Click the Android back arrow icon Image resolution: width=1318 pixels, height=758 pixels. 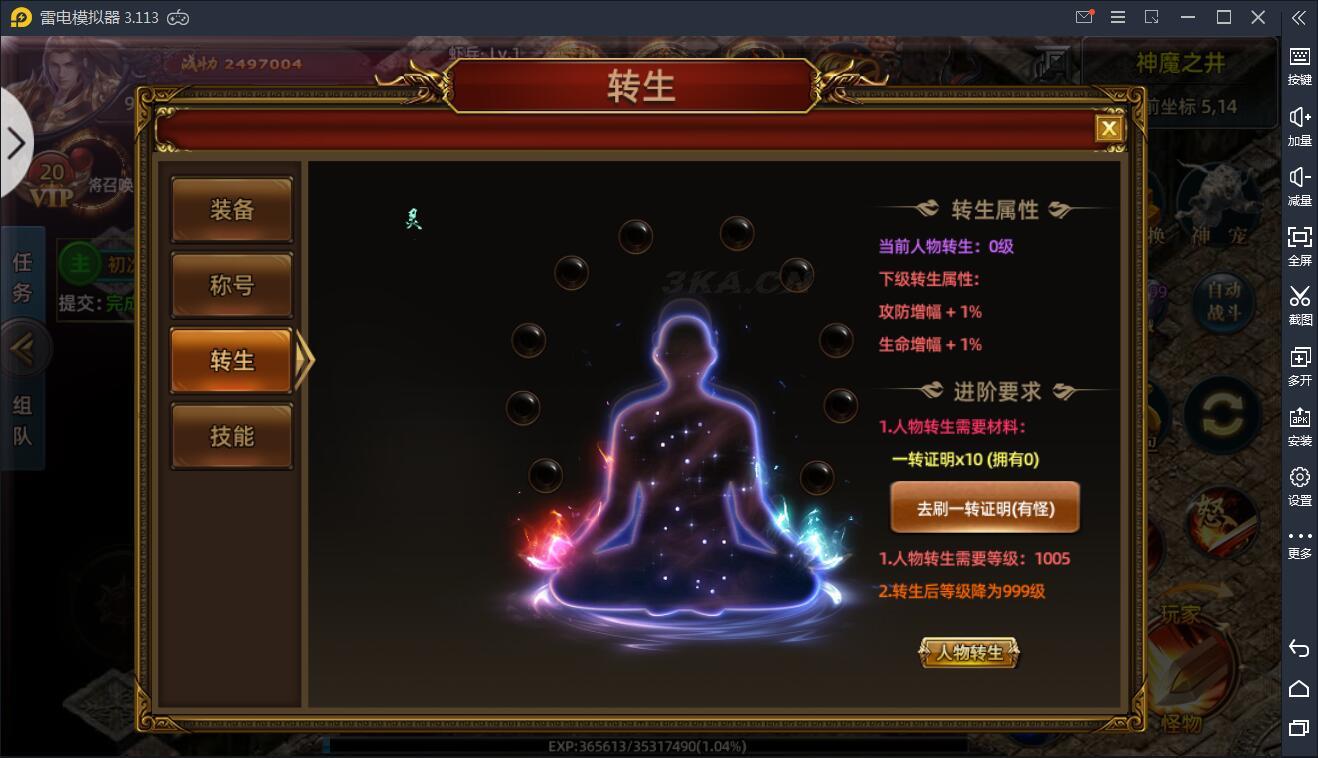[1299, 649]
